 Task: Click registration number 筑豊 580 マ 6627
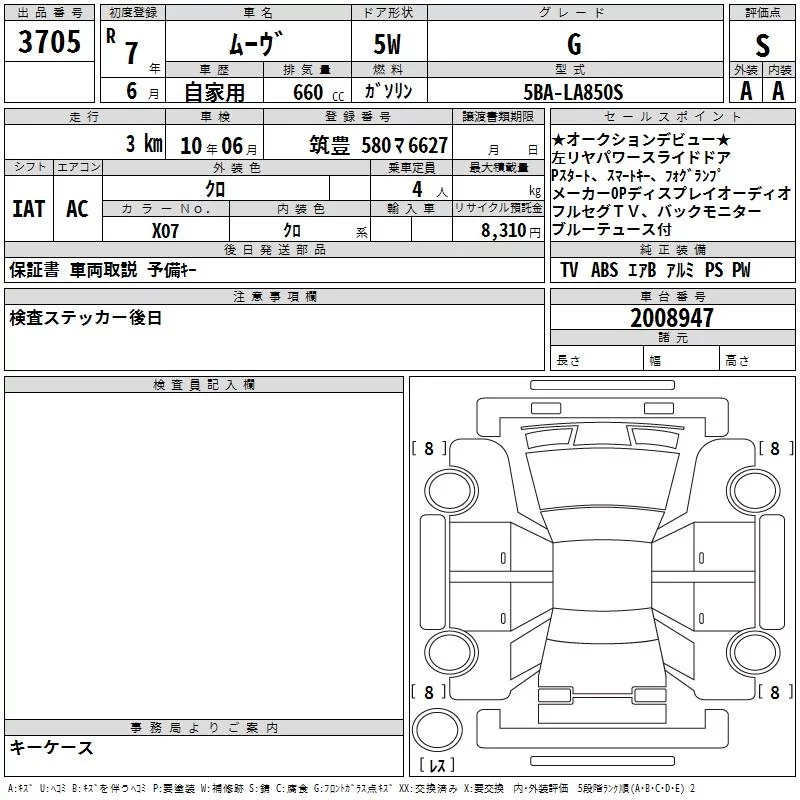(379, 145)
